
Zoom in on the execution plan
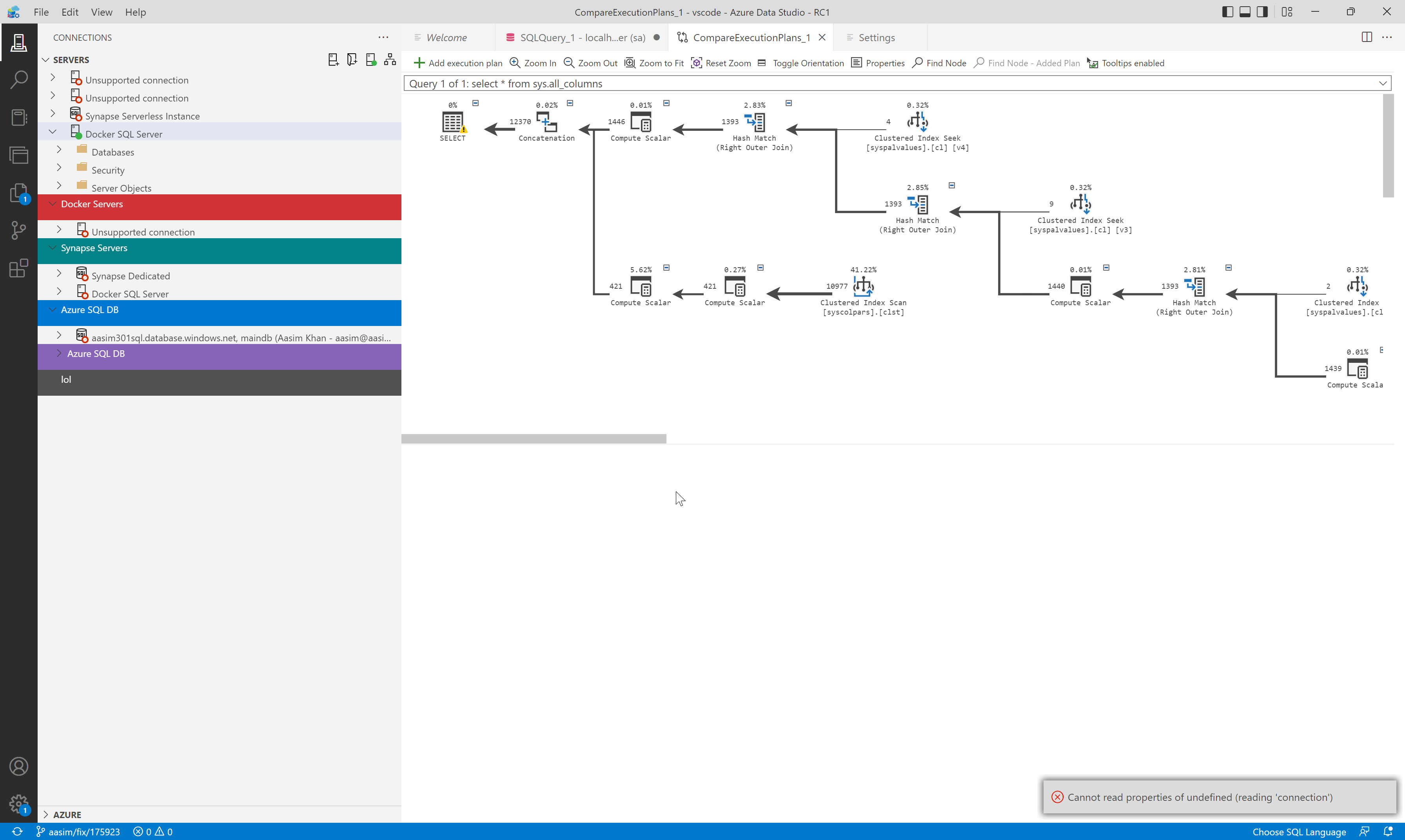click(x=532, y=63)
